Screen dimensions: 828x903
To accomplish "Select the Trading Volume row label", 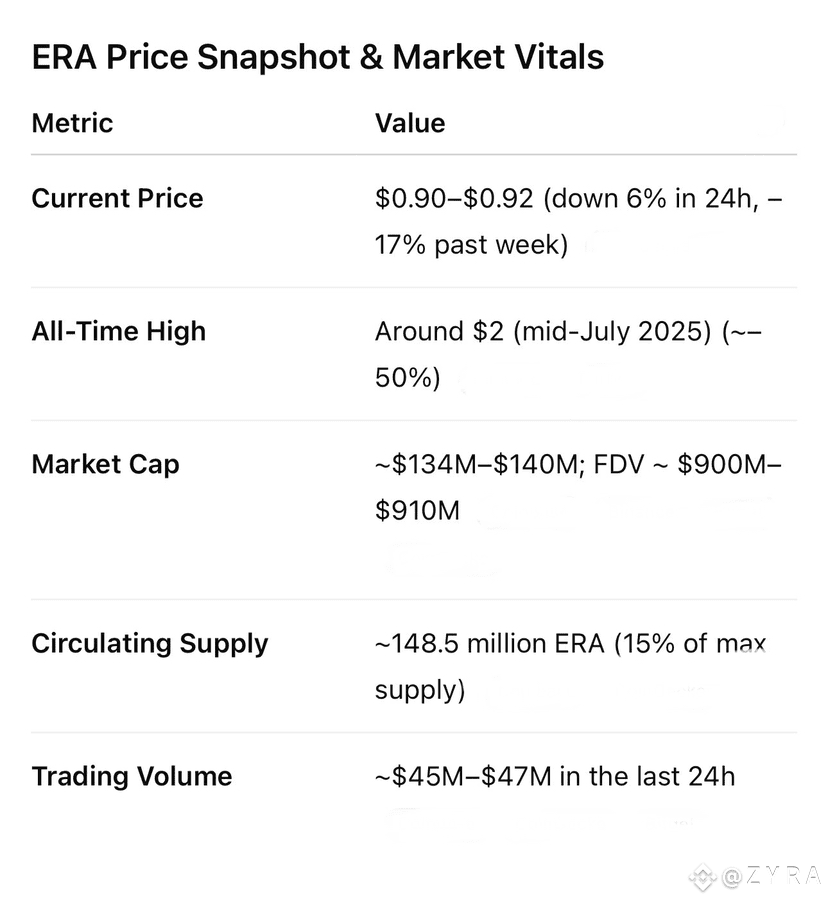I will pos(132,777).
